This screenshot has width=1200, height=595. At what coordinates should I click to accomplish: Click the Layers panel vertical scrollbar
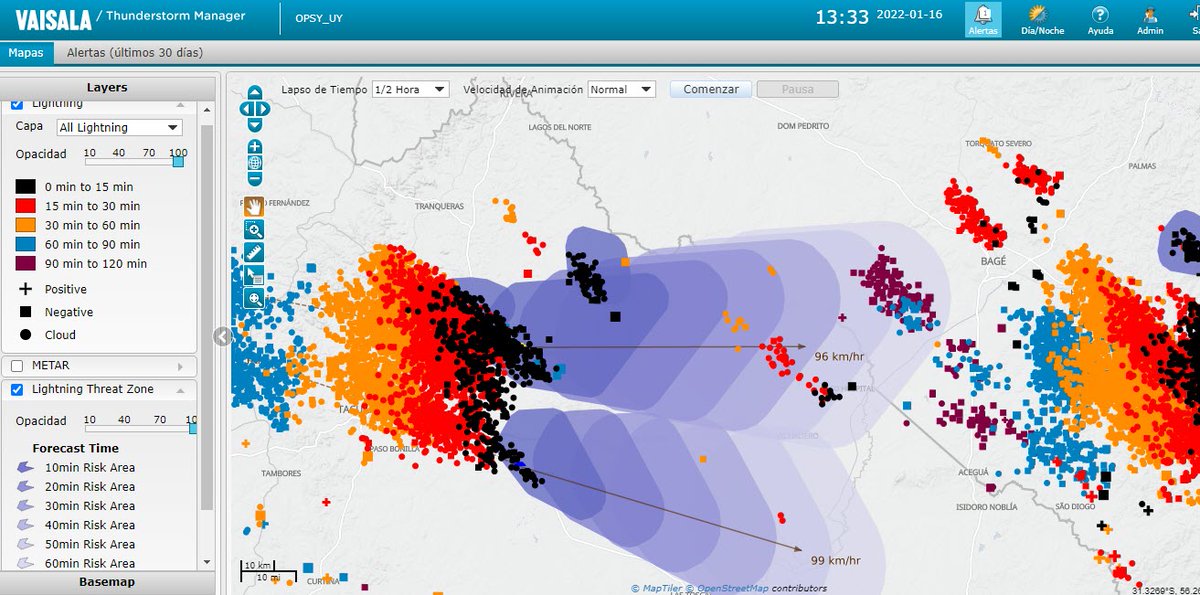click(x=207, y=318)
